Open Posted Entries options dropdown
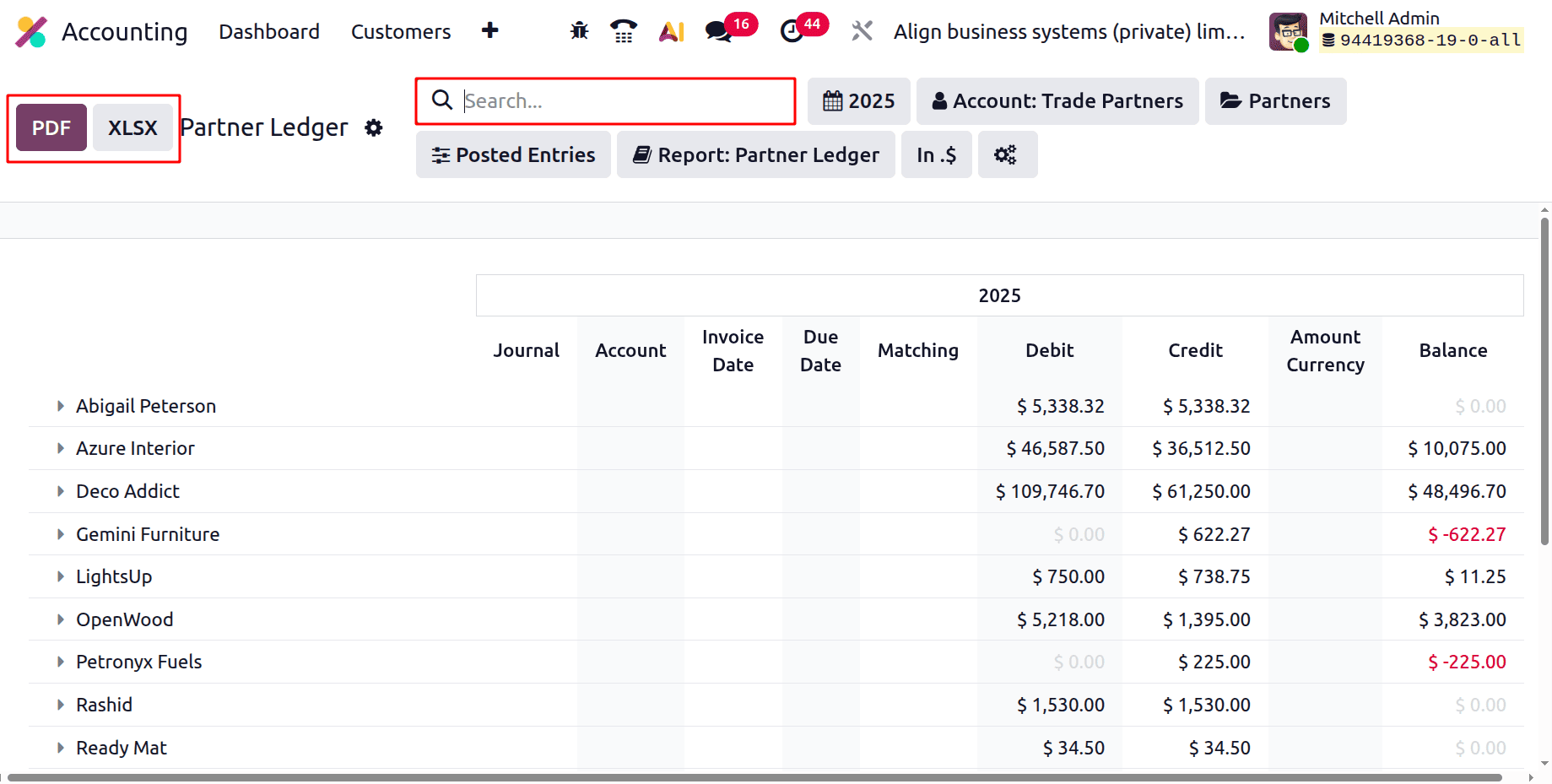The width and height of the screenshot is (1552, 784). coord(513,154)
